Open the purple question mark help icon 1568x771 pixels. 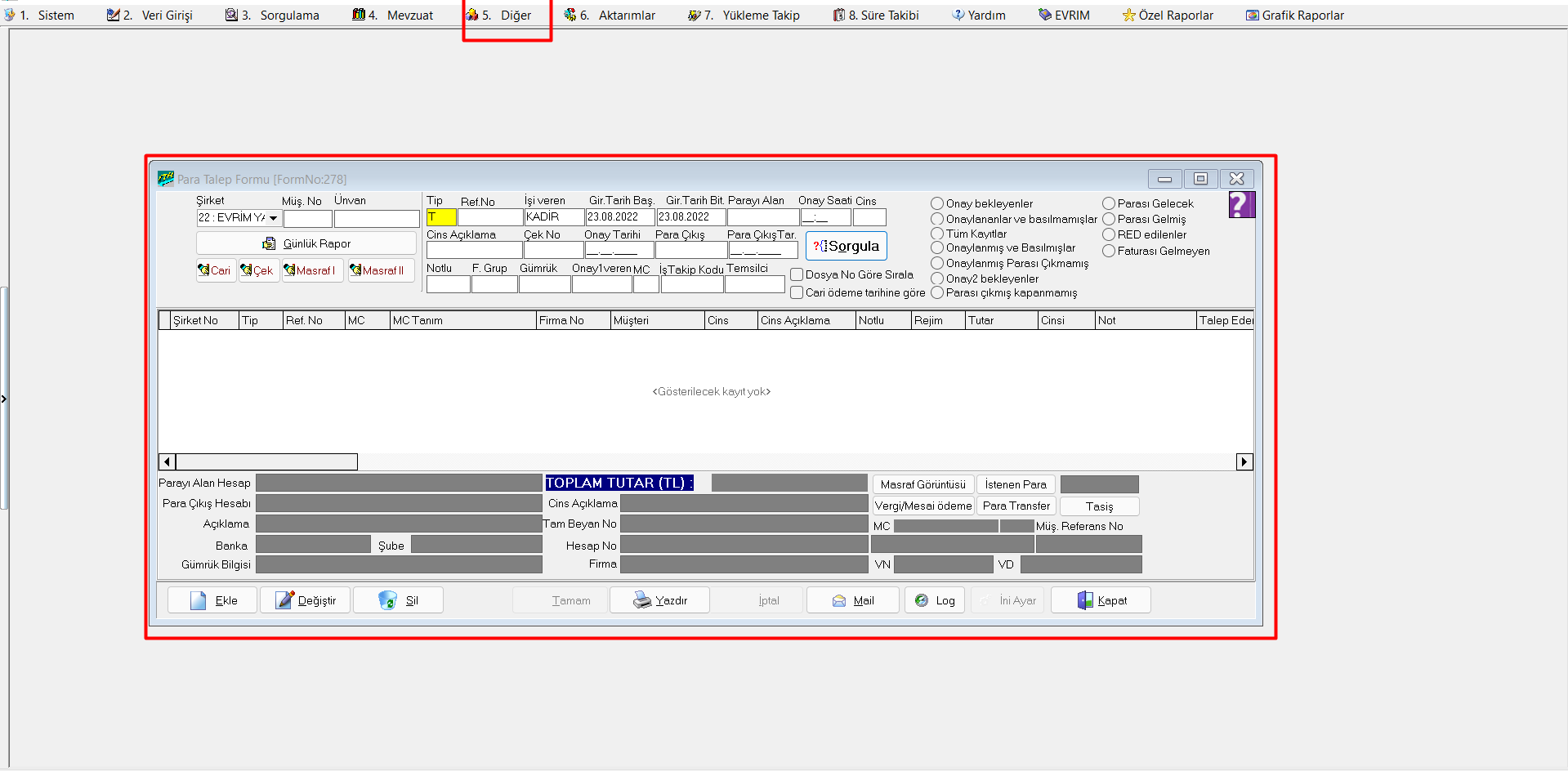click(x=1241, y=204)
